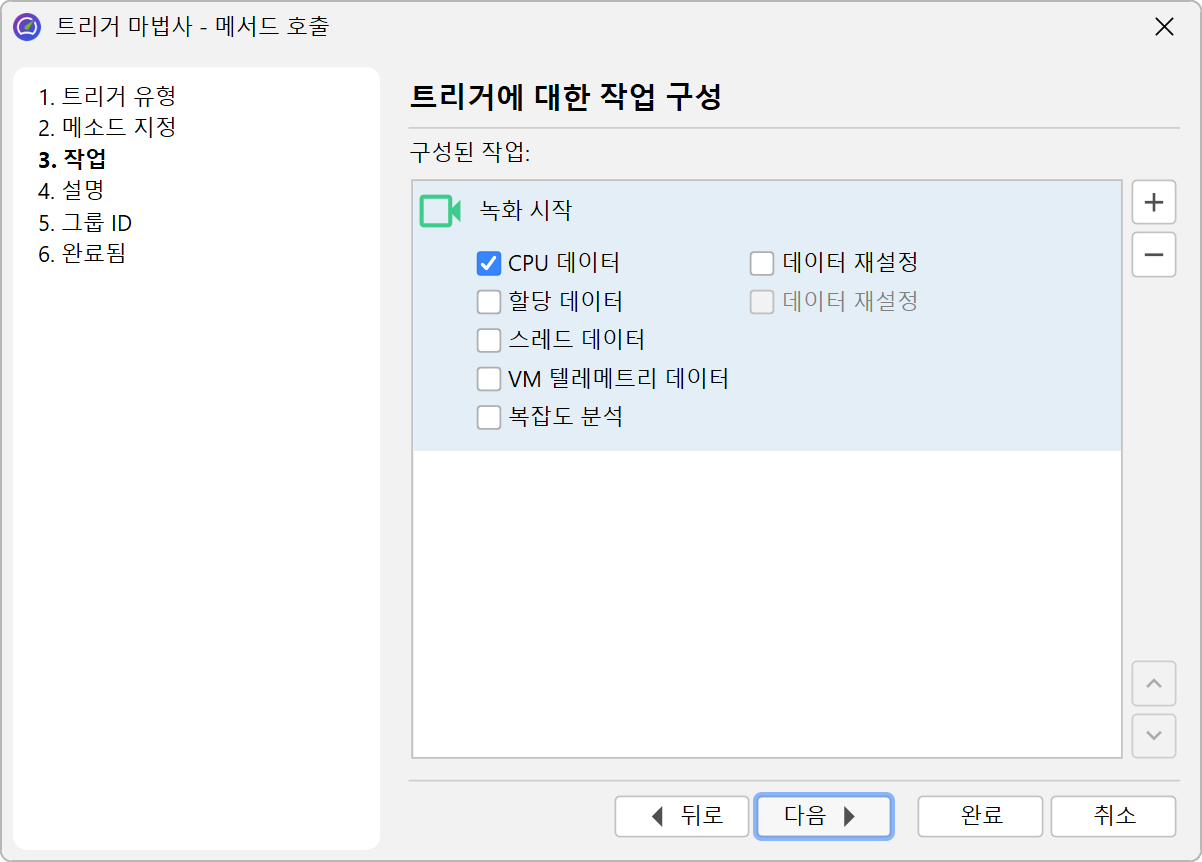Click the minus button to remove the action
Screen dimensions: 1202x862
click(x=1153, y=255)
